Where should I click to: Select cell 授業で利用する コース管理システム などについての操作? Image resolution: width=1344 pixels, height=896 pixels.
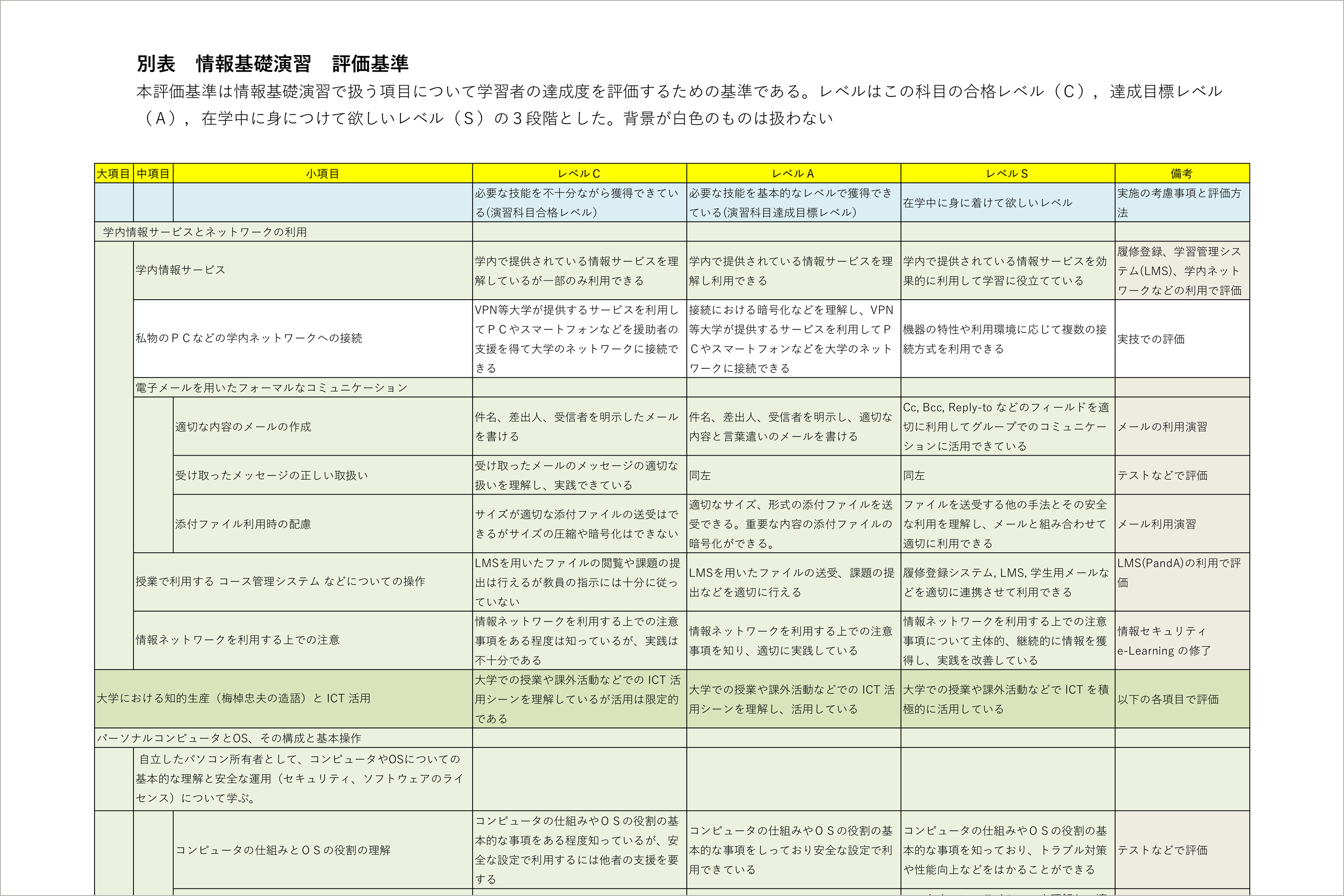click(x=303, y=582)
